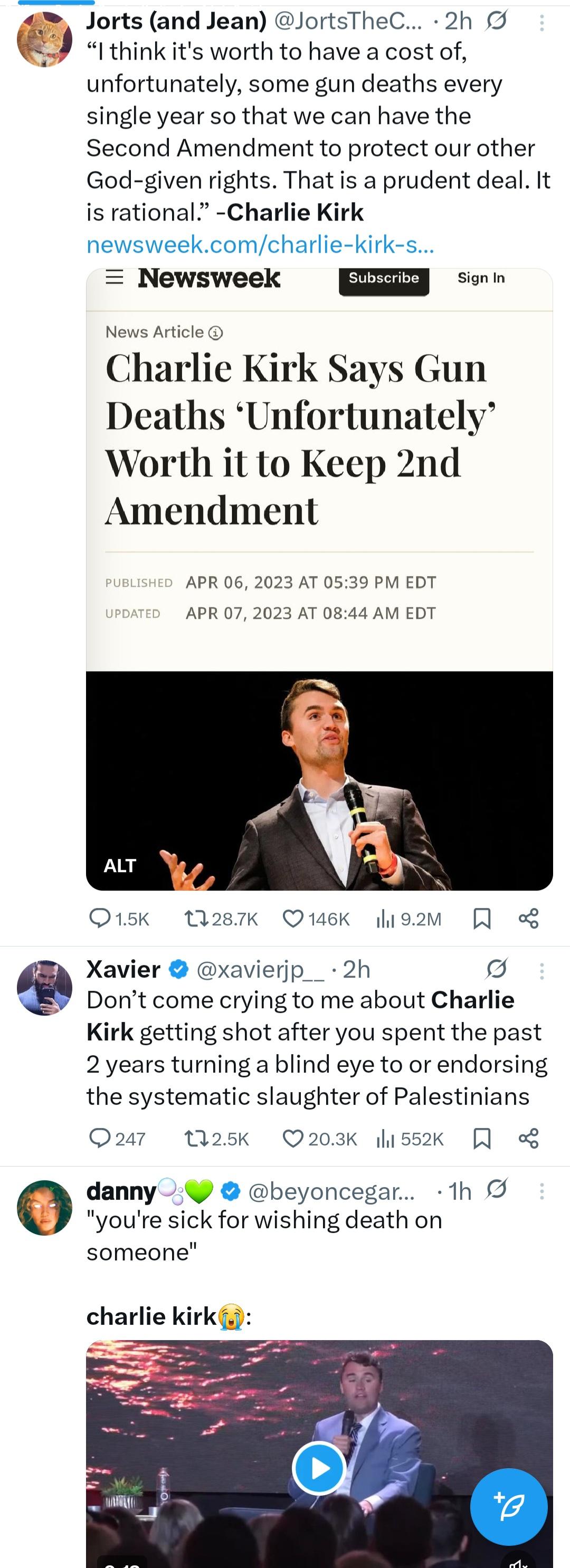Open the more options menu on Jorts tweet
The image size is (570, 1568).
[x=541, y=23]
